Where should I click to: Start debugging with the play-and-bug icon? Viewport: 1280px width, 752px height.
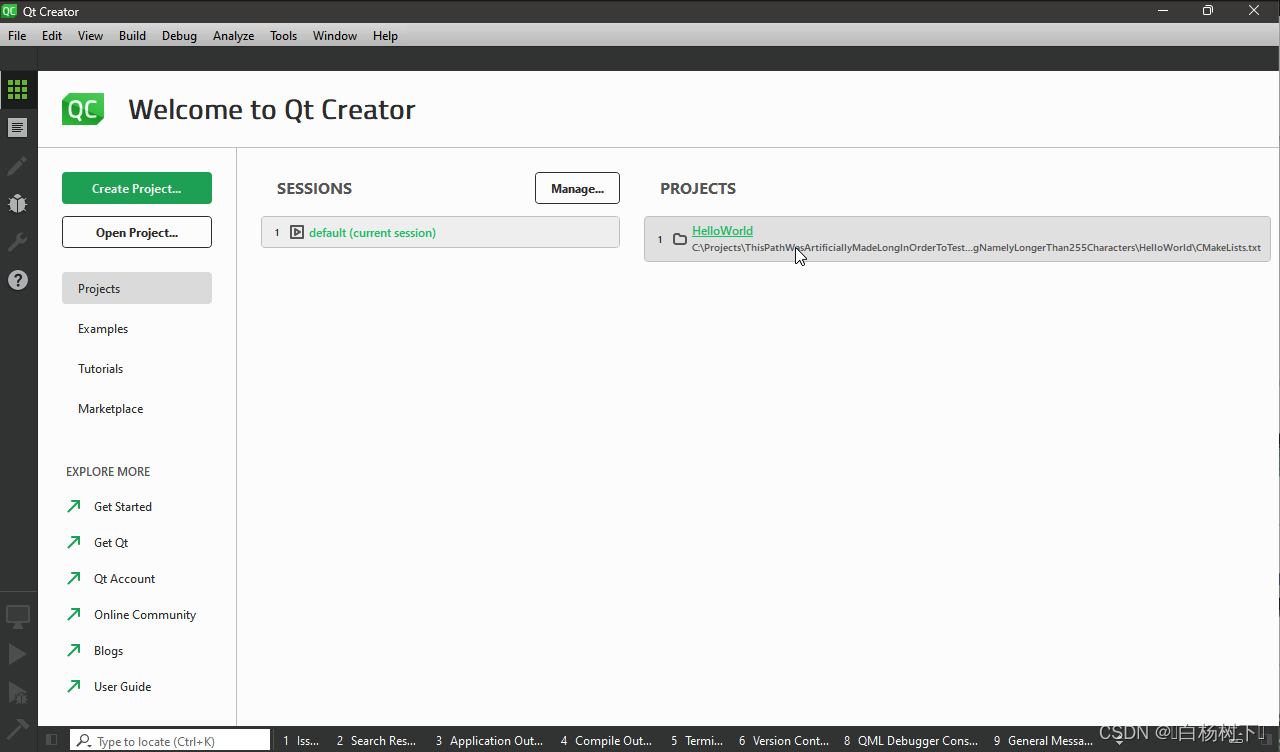[x=18, y=692]
